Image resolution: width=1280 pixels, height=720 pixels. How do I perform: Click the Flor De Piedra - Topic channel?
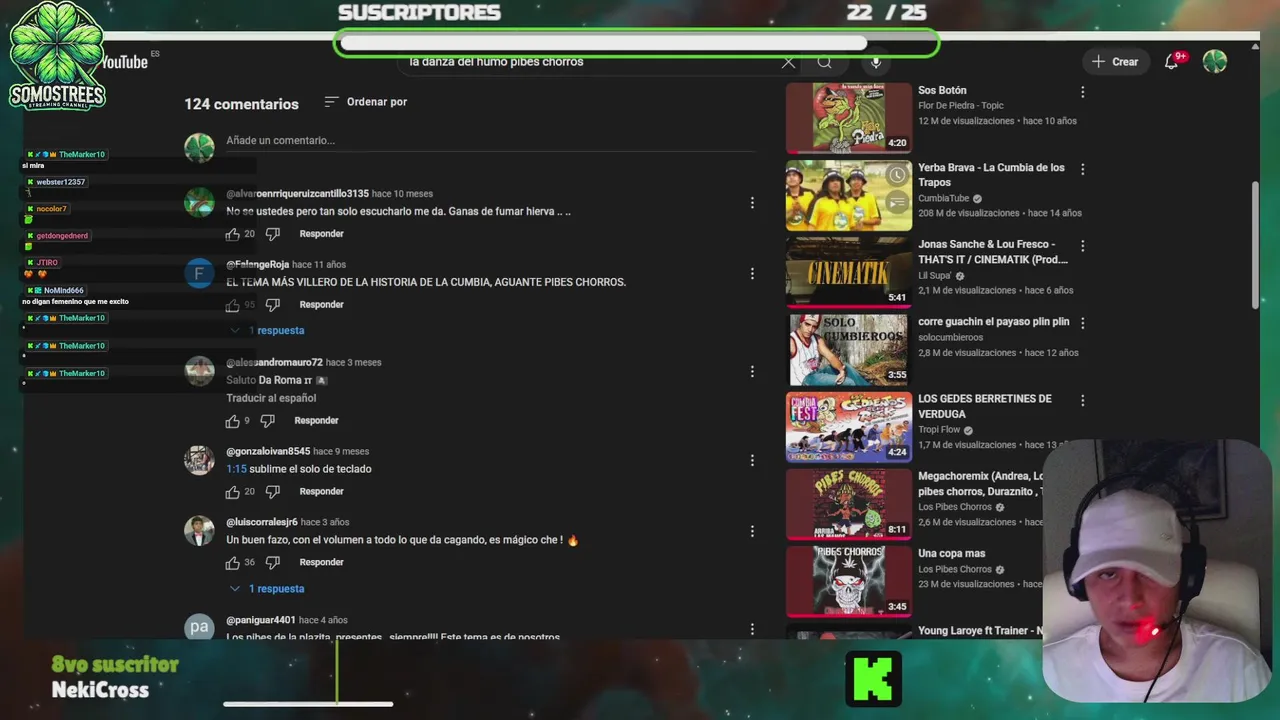tap(961, 106)
